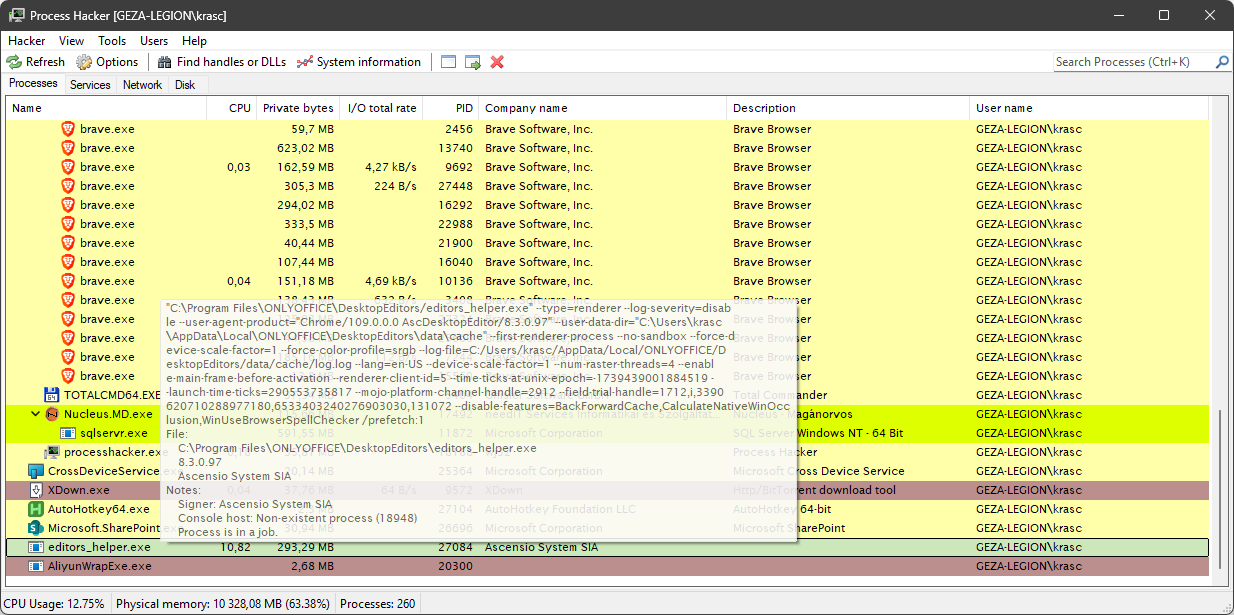This screenshot has width=1234, height=615.
Task: Open the View menu
Action: click(71, 41)
